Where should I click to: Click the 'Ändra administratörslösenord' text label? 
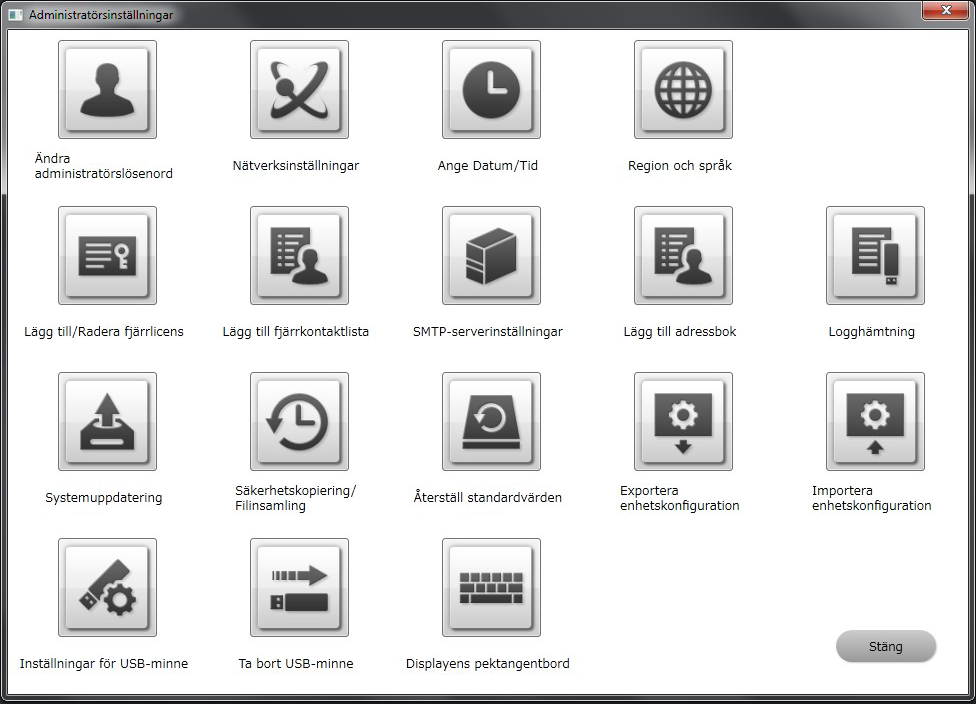coord(103,166)
